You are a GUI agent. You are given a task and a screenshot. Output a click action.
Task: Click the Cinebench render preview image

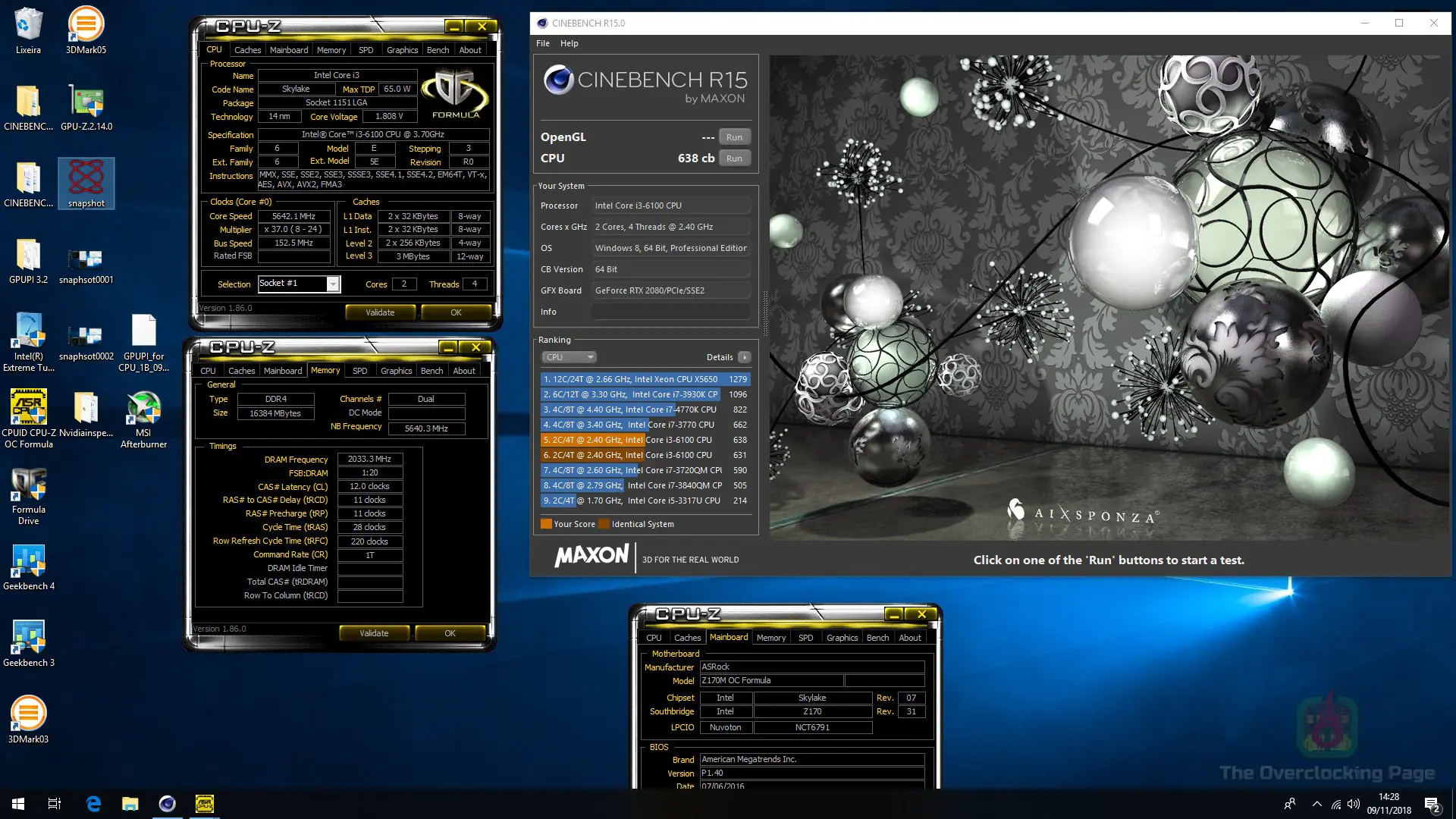point(1107,297)
